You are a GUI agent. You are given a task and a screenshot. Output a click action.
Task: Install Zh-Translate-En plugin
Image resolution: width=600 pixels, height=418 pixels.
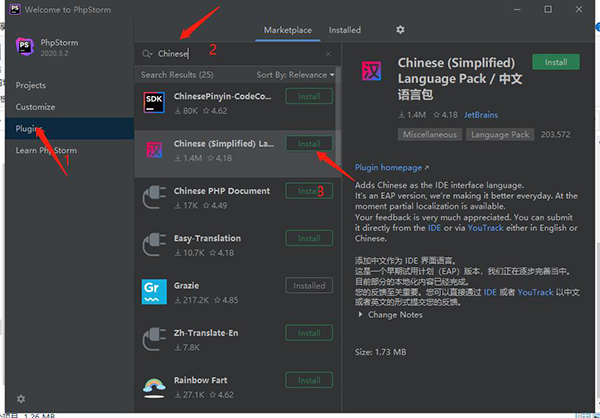(309, 333)
